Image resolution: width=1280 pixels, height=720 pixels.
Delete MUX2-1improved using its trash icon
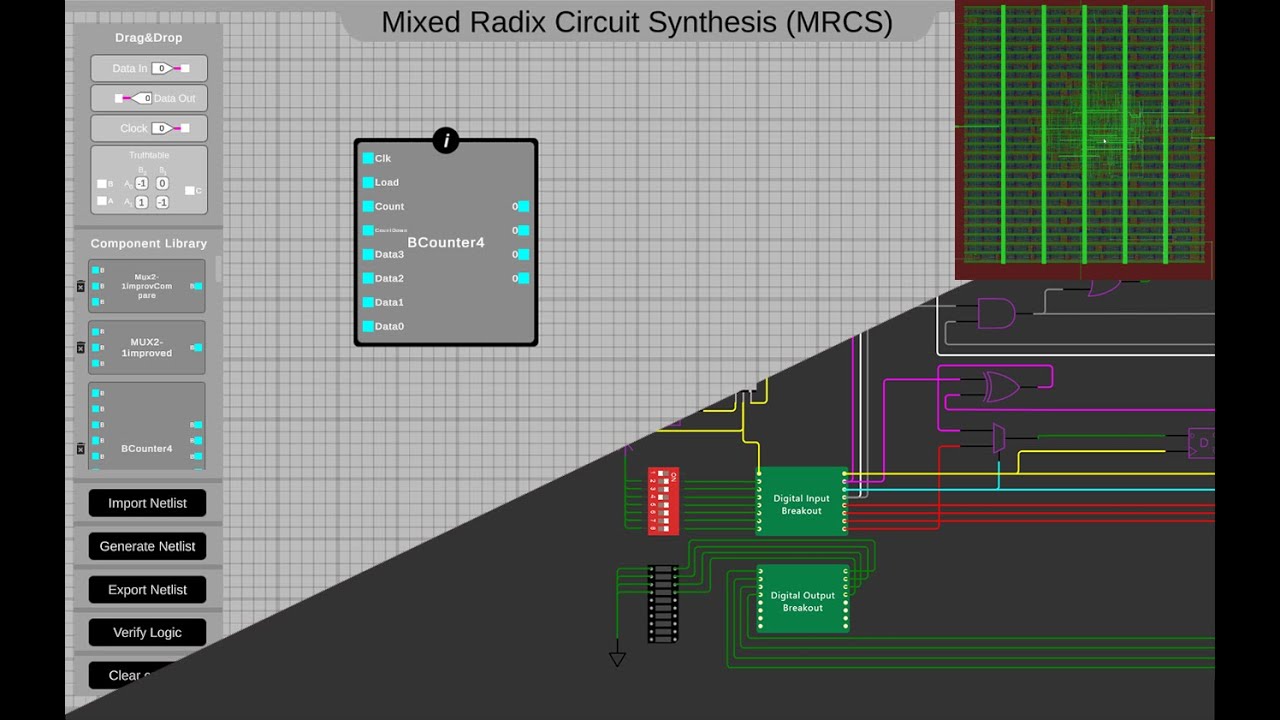[81, 348]
